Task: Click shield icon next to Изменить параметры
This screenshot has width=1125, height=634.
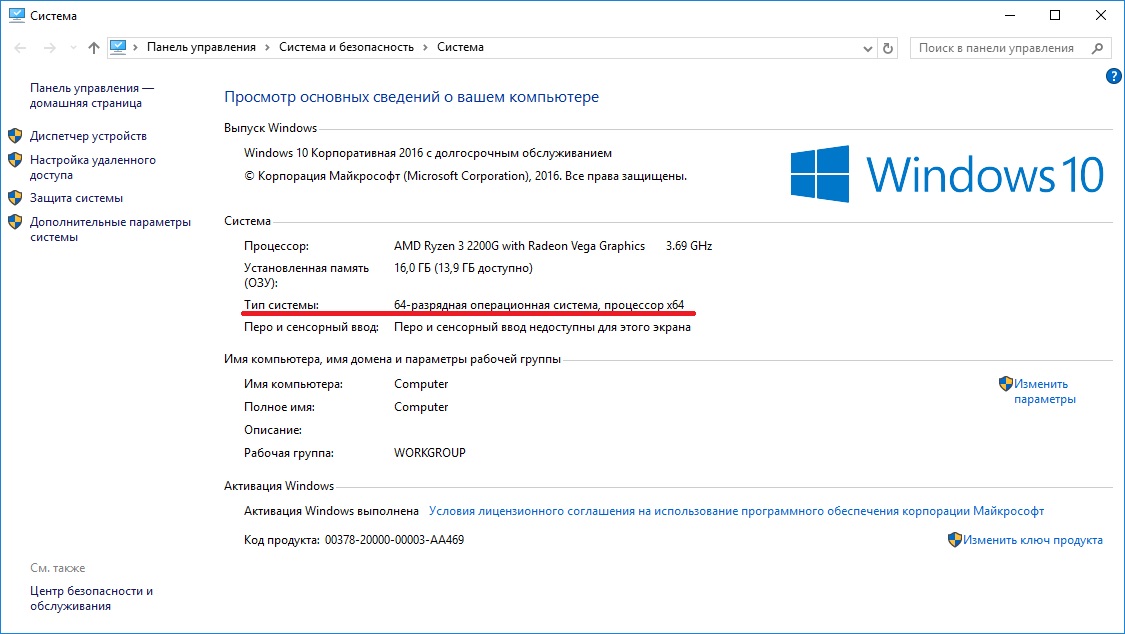Action: click(x=1005, y=384)
